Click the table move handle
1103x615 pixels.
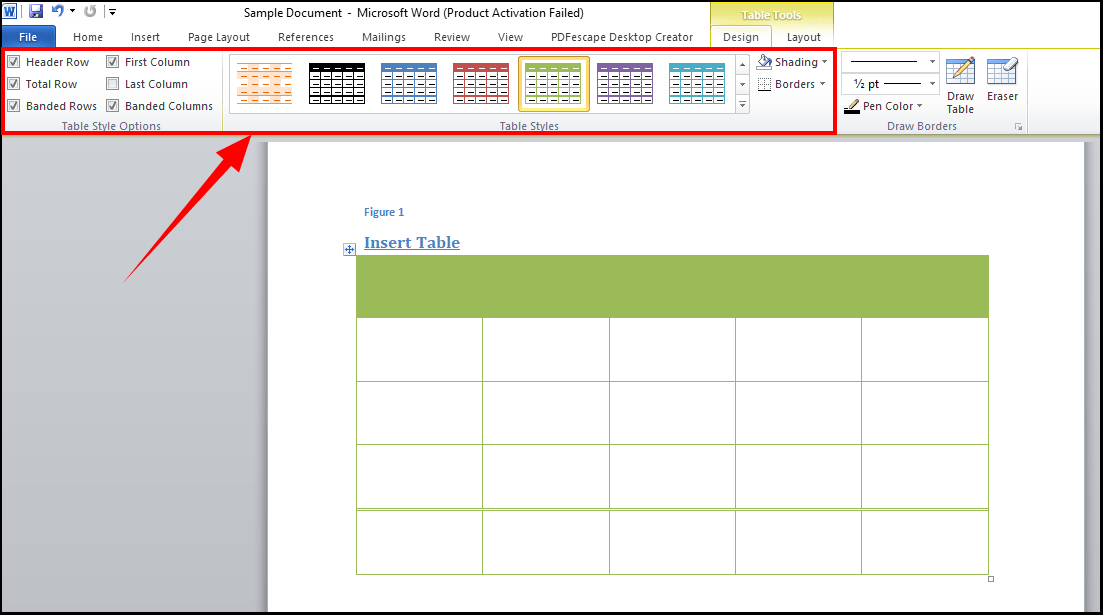pos(349,248)
